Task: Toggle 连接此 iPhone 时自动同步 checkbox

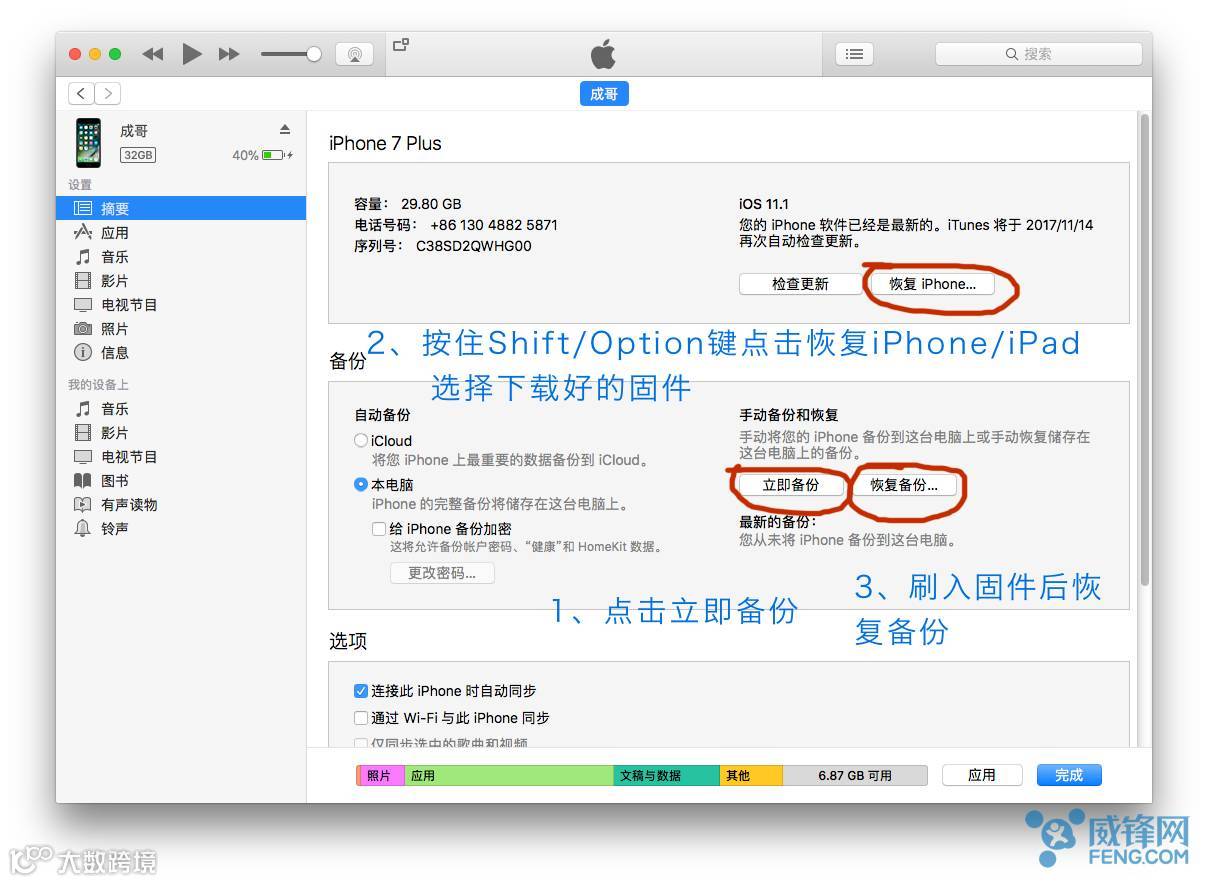Action: click(361, 691)
